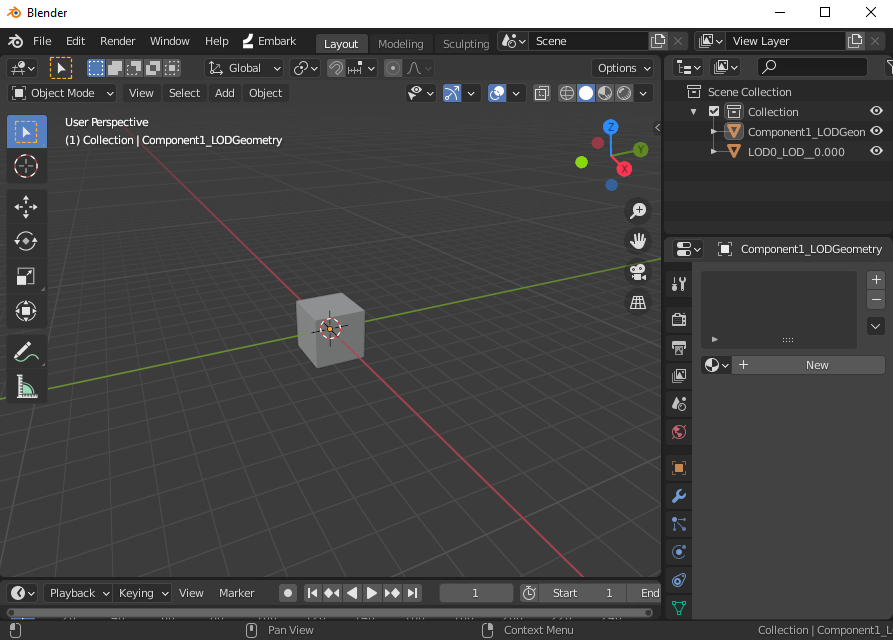The height and width of the screenshot is (640, 893).
Task: Open the Options popover
Action: pos(622,67)
